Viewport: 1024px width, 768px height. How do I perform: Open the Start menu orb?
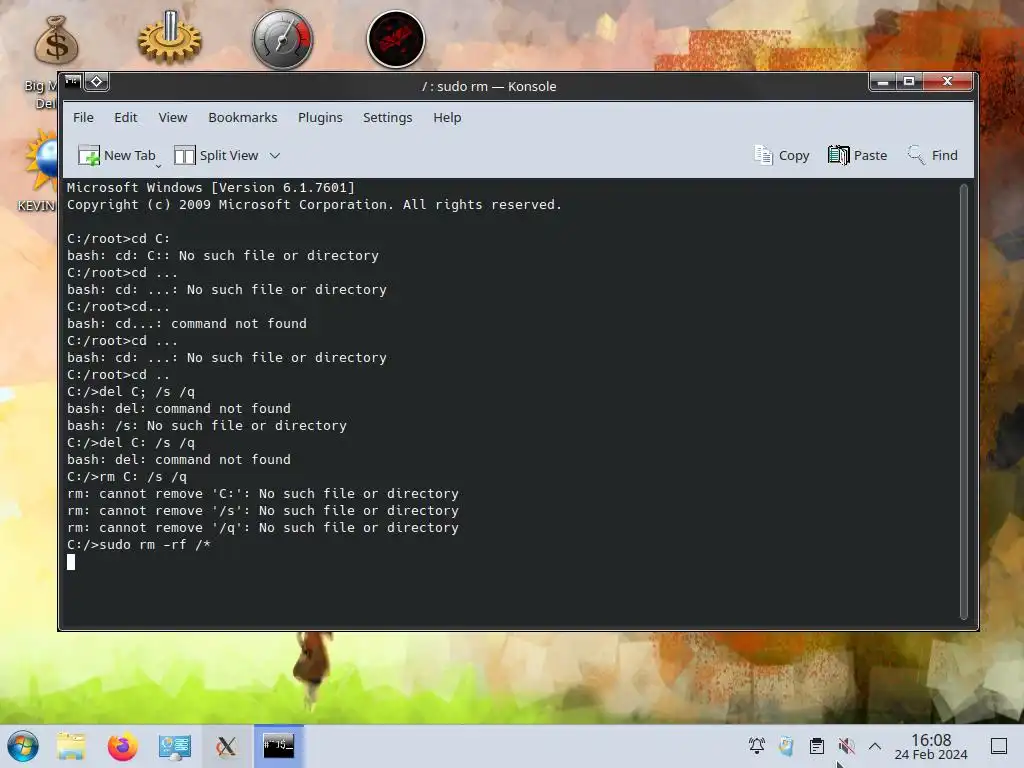coord(23,746)
